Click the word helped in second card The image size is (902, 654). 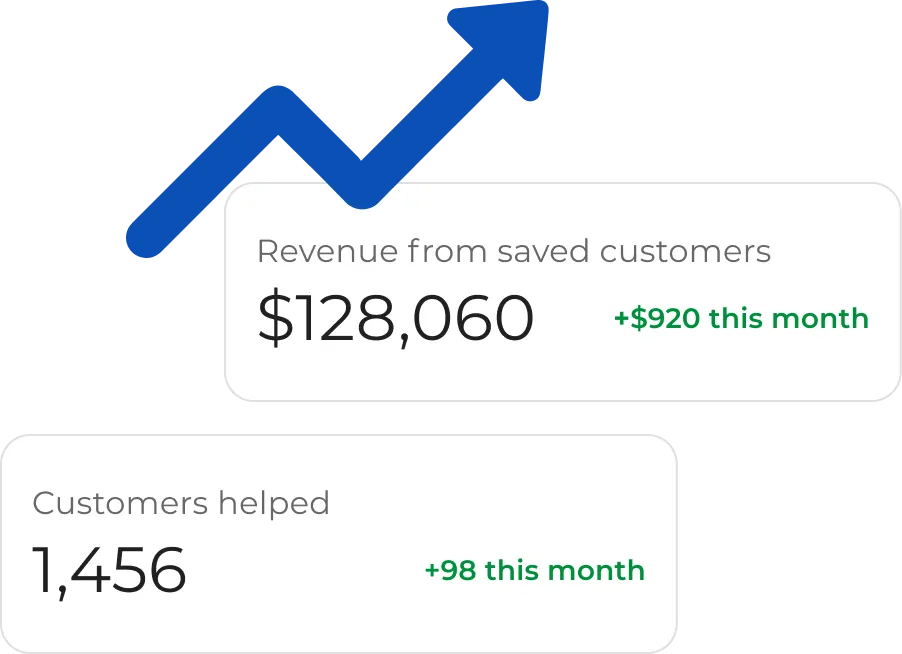tap(274, 503)
